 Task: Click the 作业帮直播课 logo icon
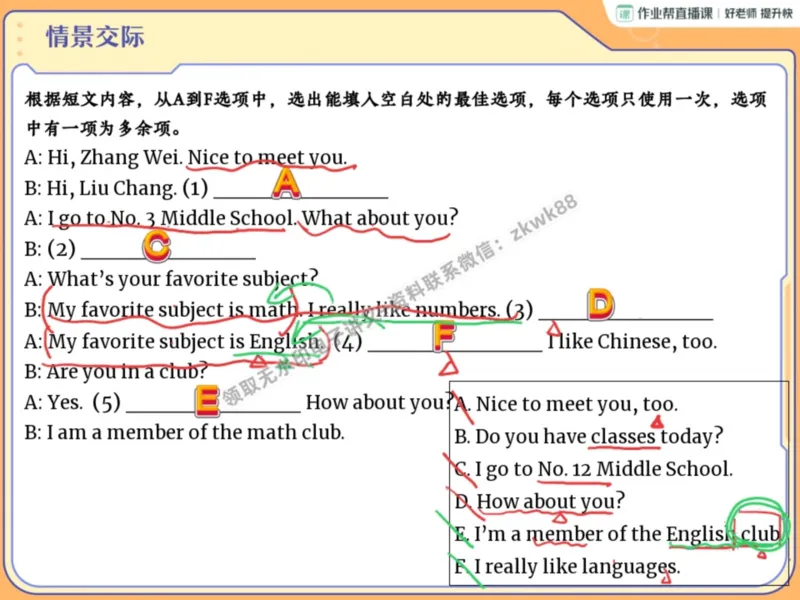[x=624, y=13]
